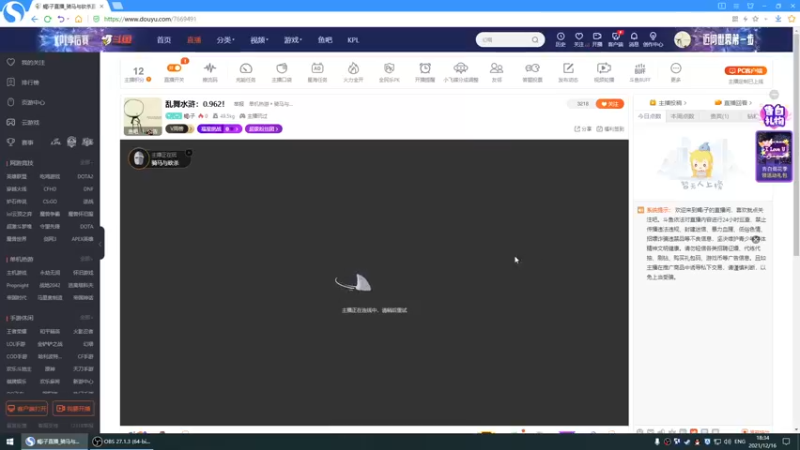Switch to 本周贡献 tab
This screenshot has width=800, height=450.
pyautogui.click(x=682, y=116)
